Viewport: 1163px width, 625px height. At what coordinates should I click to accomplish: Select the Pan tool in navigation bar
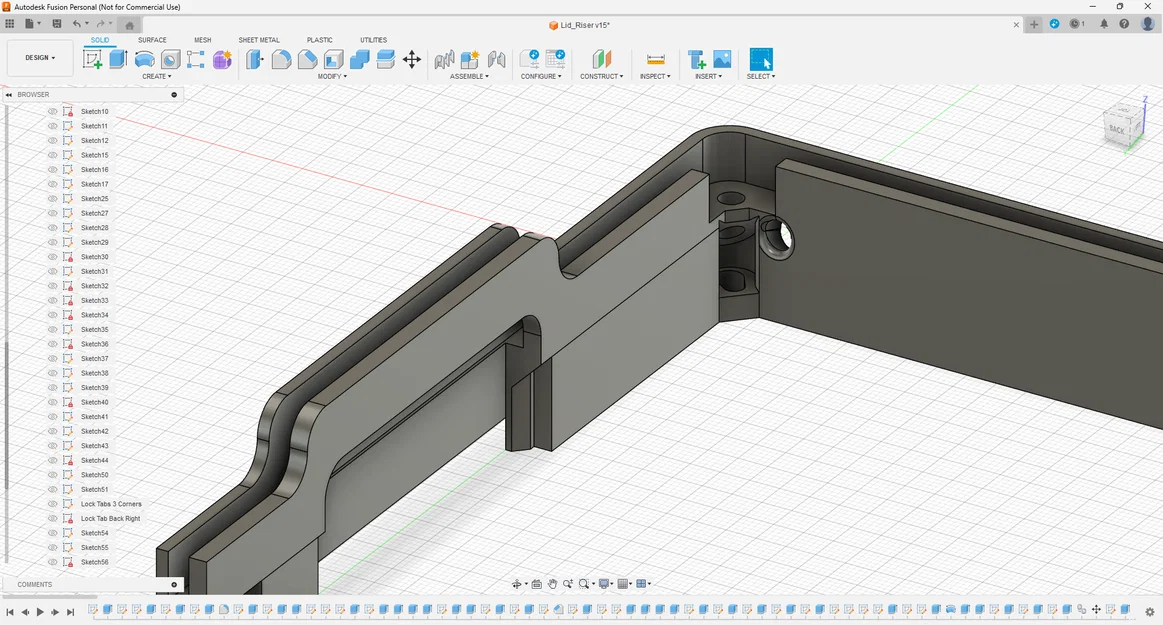552,583
